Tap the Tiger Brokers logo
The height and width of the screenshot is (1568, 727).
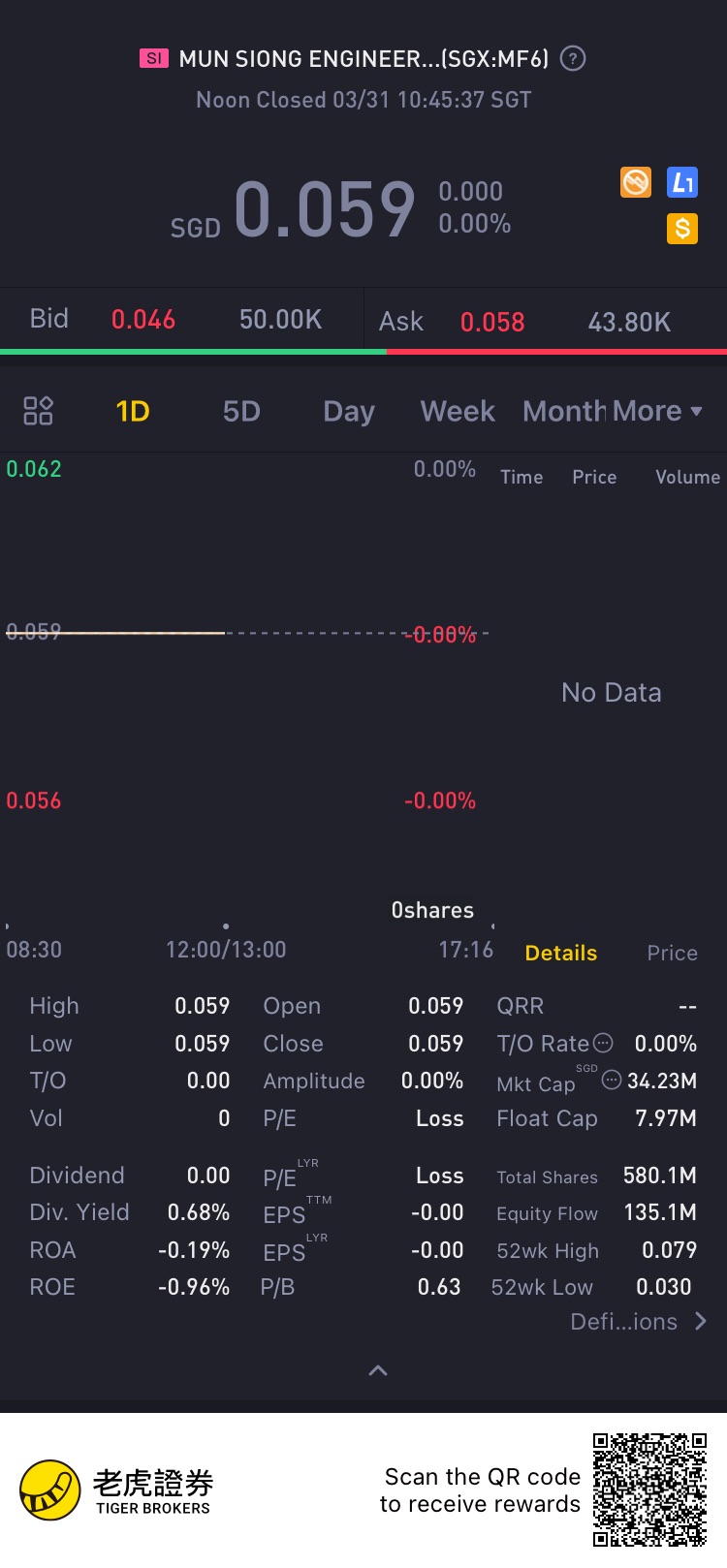click(116, 1490)
